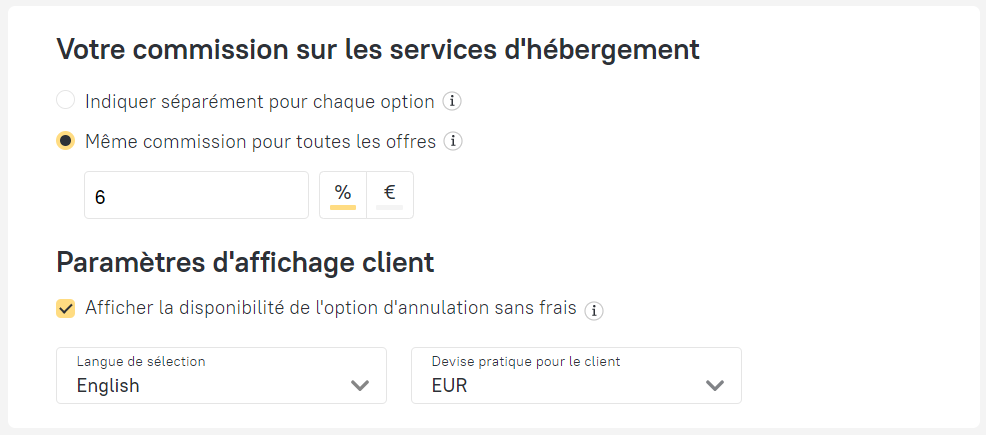Image resolution: width=986 pixels, height=435 pixels.
Task: Switch commission unit to percent (%)
Action: [x=343, y=194]
